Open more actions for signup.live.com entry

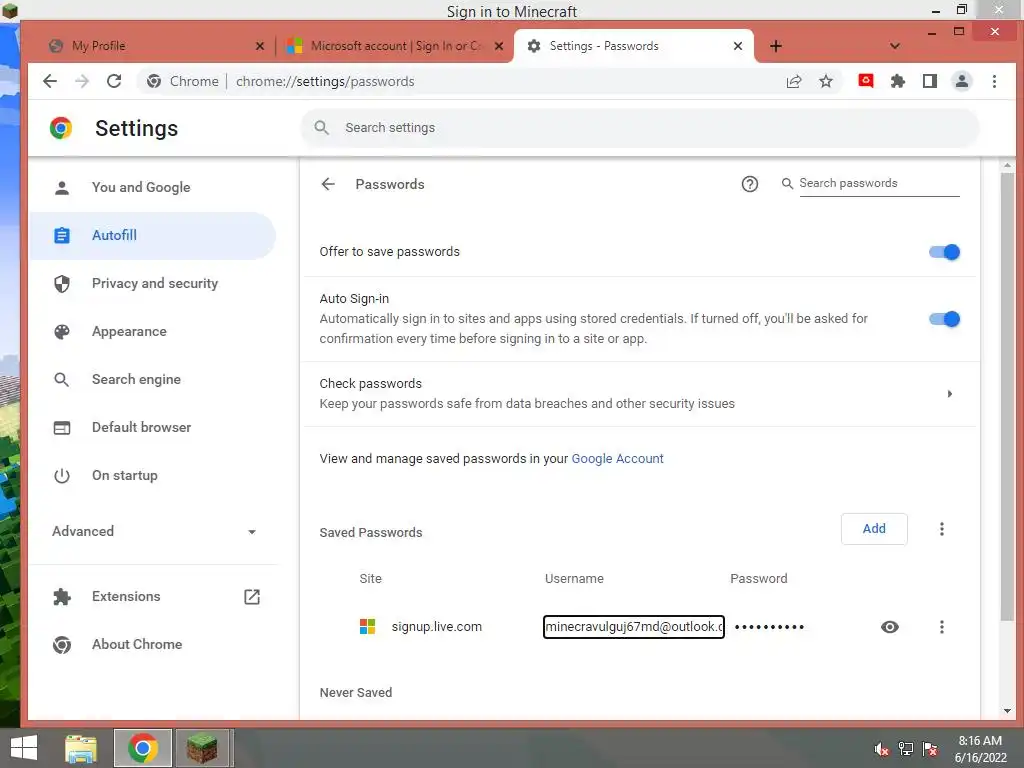pos(941,627)
